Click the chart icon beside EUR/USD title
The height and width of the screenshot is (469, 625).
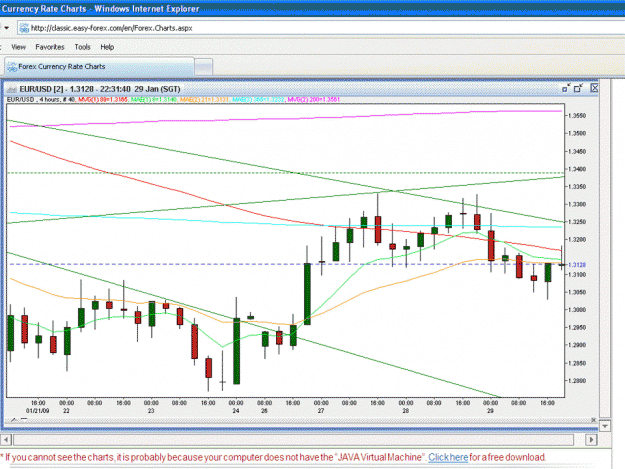[11, 89]
